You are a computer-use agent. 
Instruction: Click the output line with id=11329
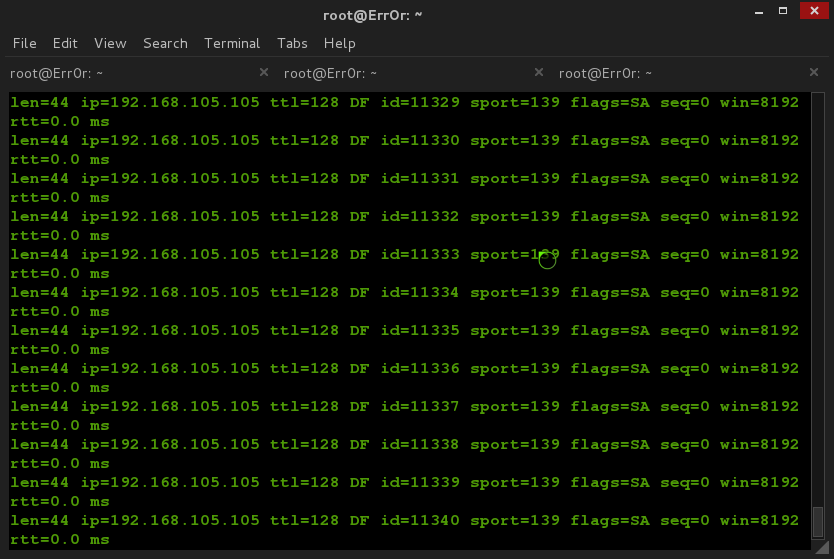pos(405,103)
